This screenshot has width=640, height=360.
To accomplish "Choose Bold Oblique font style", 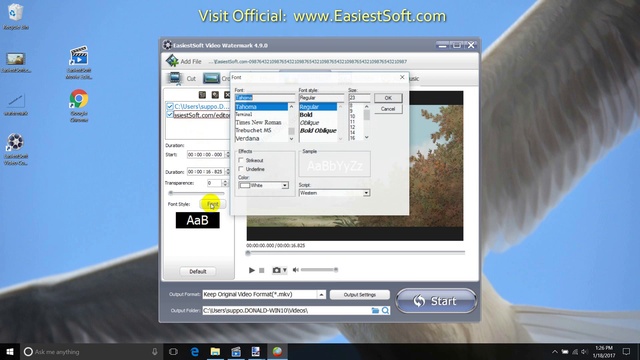I will coord(318,131).
